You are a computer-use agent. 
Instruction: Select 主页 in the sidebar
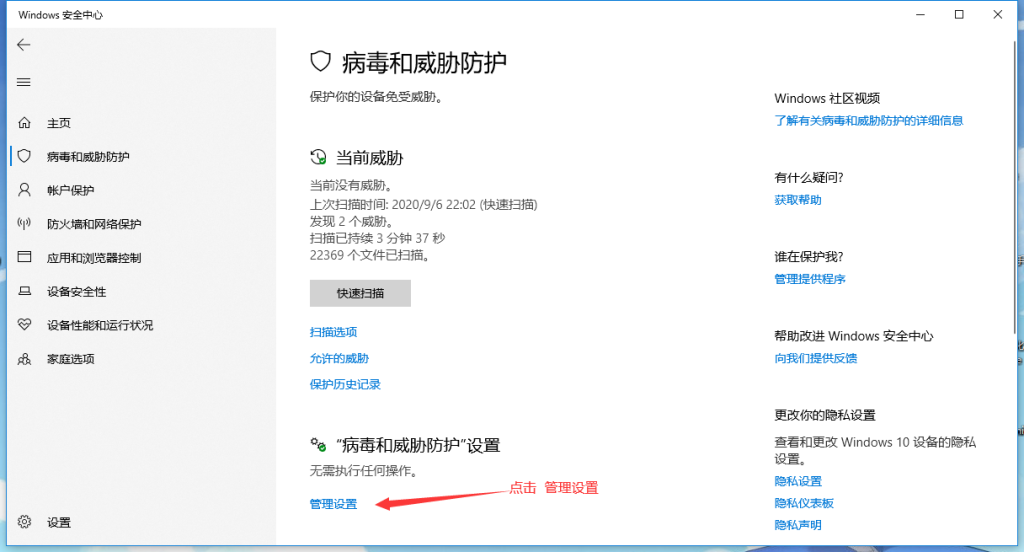tap(59, 123)
